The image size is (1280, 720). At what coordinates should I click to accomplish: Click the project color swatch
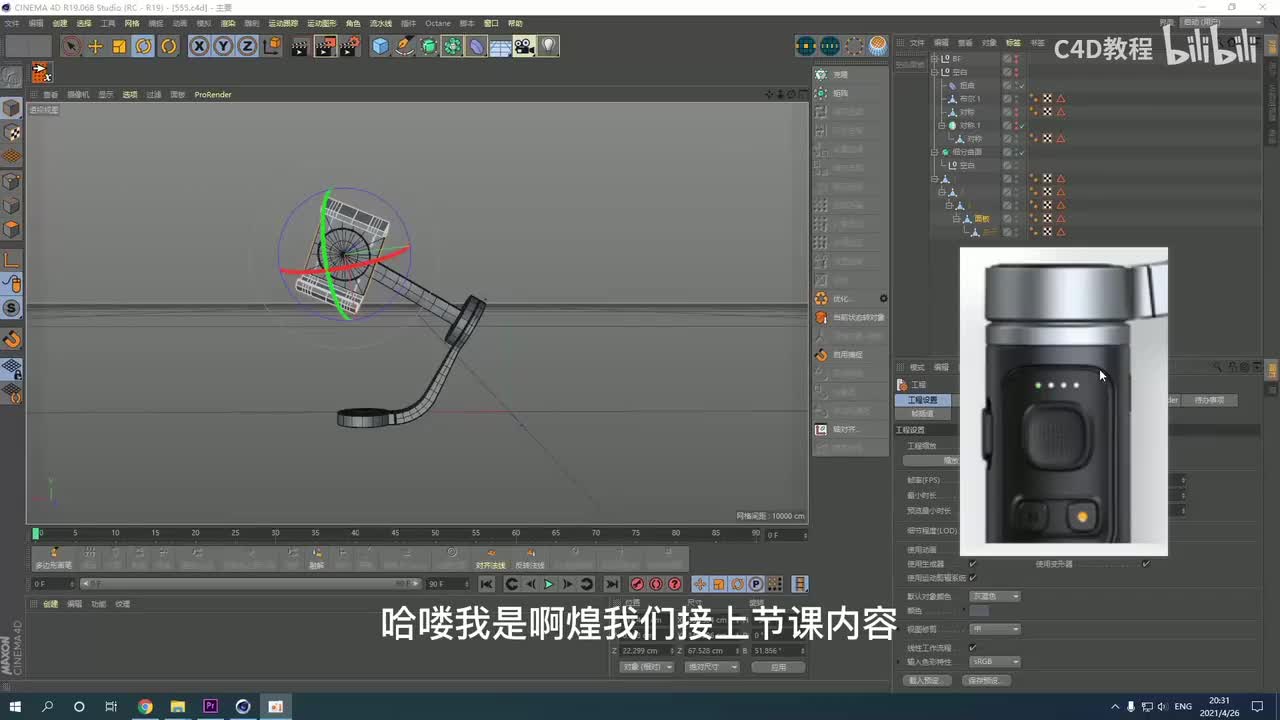(x=980, y=611)
